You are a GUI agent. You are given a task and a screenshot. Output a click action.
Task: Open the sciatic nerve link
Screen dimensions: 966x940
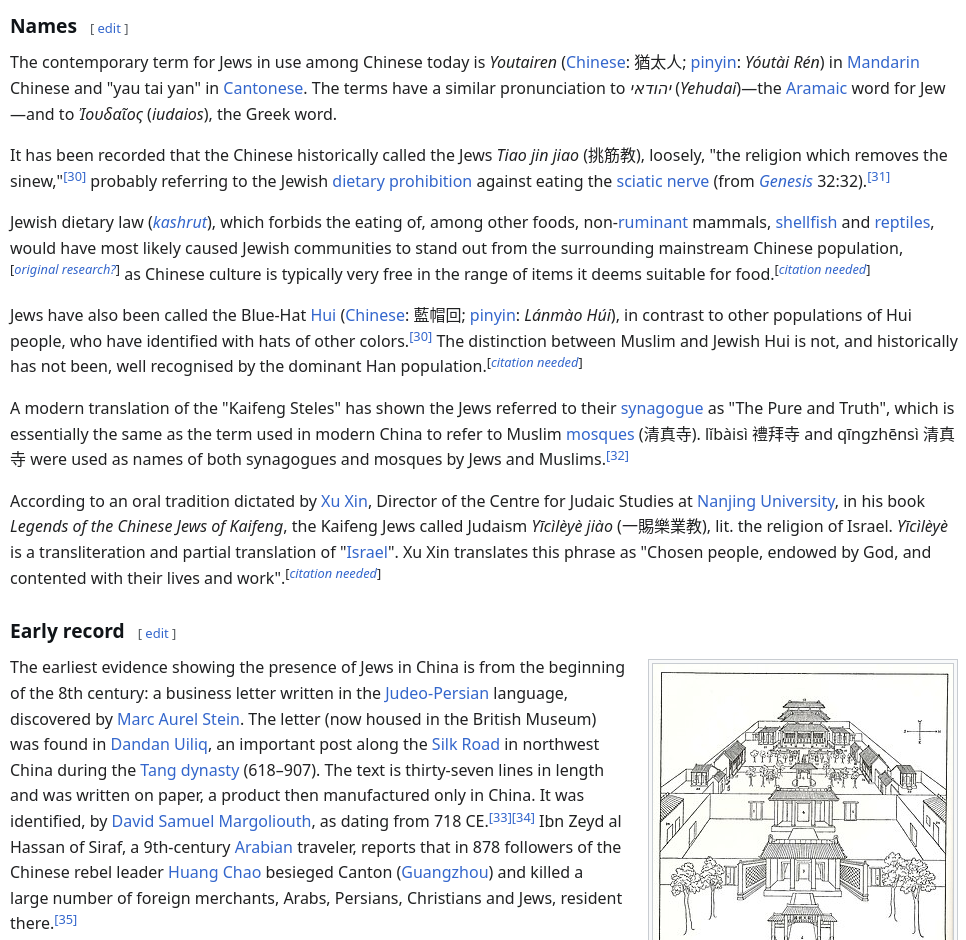662,181
